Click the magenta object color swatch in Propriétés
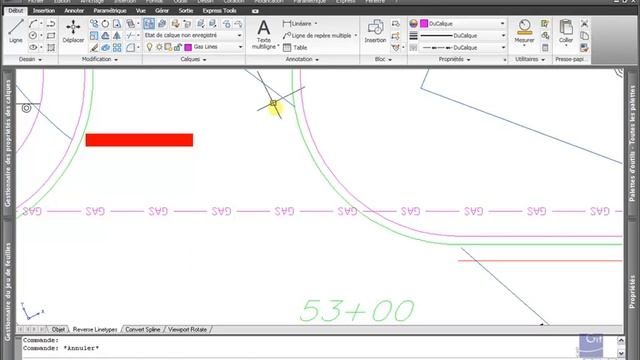The width and height of the screenshot is (640, 360). point(424,24)
